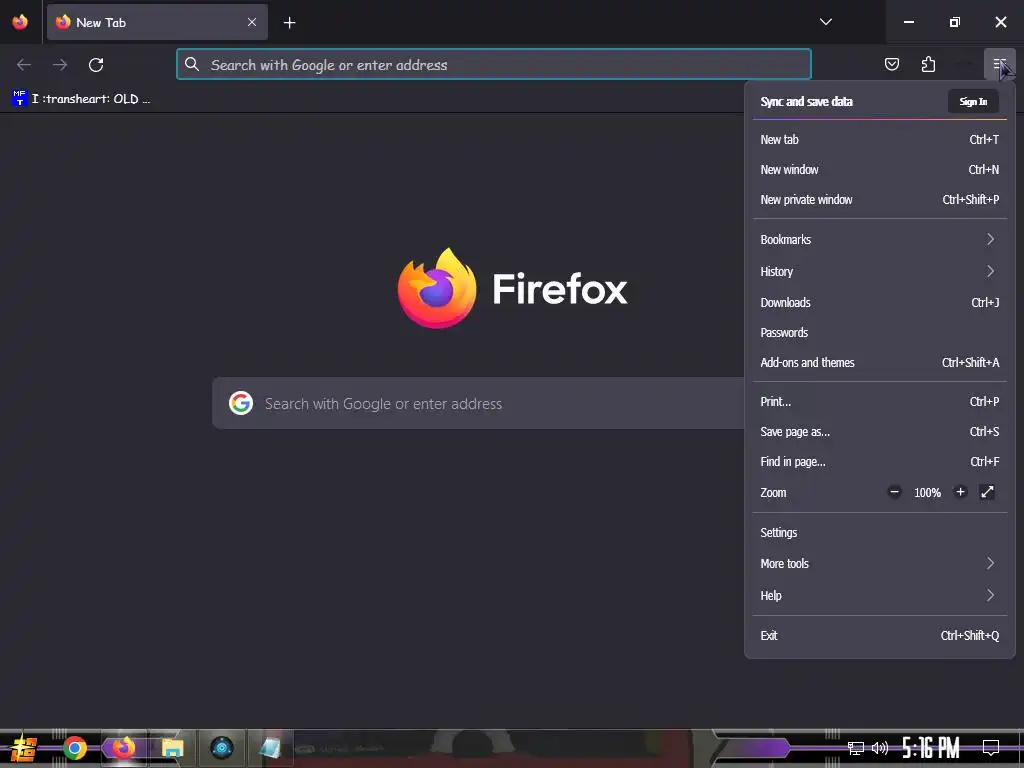Screen dimensions: 1024x768
Task: Zoom in with the plus button
Action: coord(960,492)
